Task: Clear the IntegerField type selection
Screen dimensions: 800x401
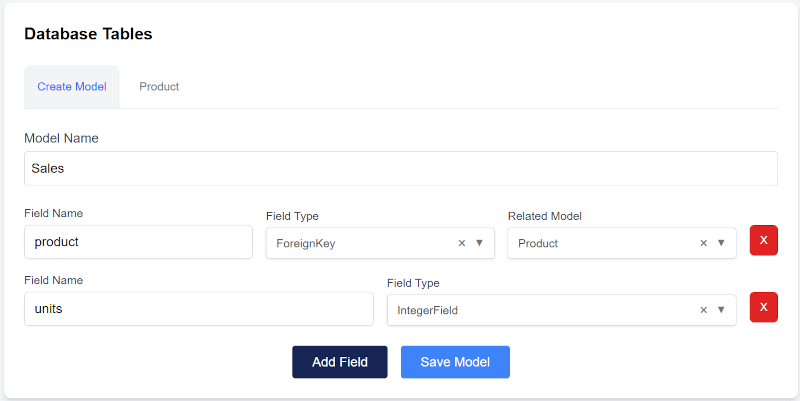Action: [704, 310]
